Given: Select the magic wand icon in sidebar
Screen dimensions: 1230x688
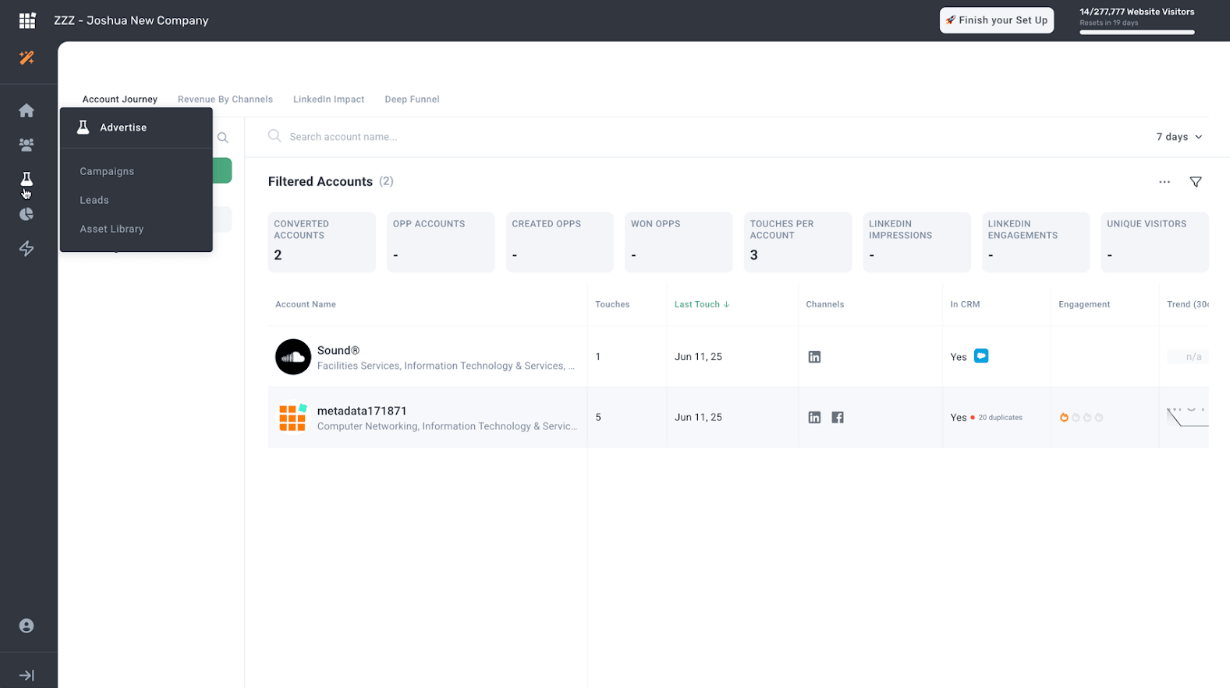Looking at the screenshot, I should pyautogui.click(x=27, y=58).
